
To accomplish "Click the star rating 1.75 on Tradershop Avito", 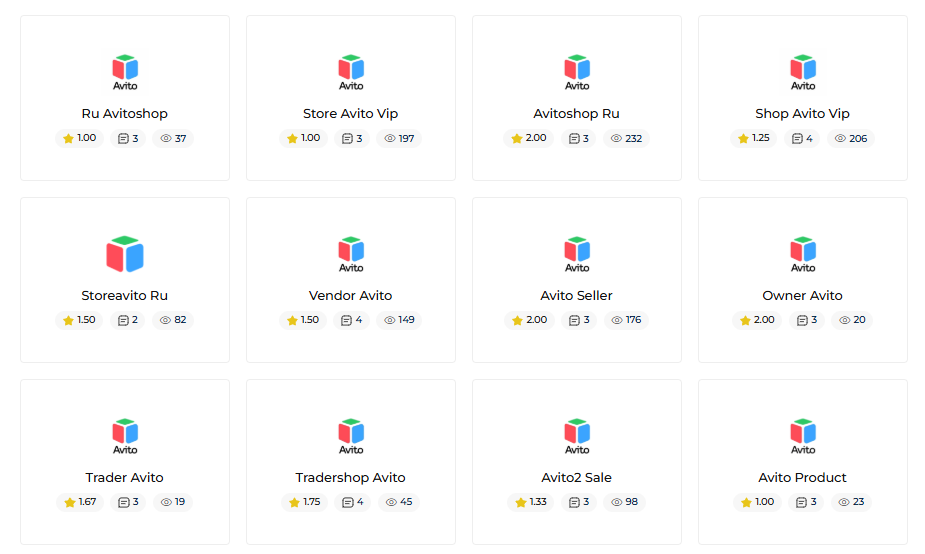I will 305,502.
